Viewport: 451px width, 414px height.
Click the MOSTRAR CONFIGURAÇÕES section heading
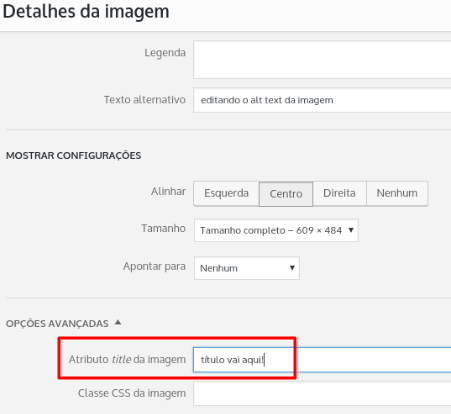click(73, 156)
